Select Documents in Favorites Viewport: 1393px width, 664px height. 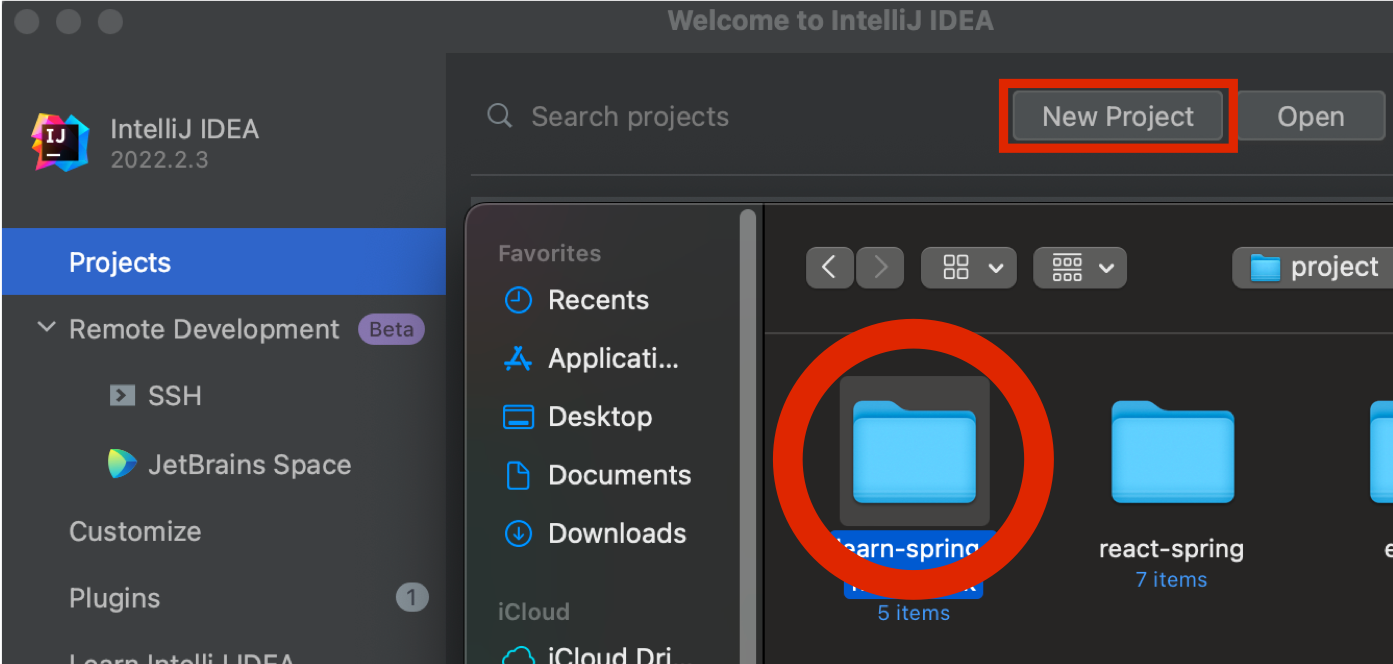tap(619, 475)
